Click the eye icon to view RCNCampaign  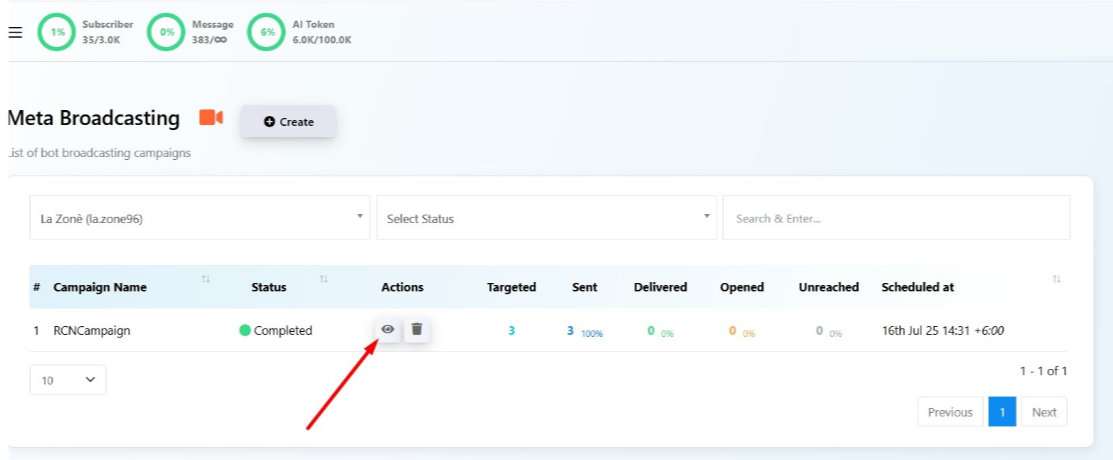pyautogui.click(x=388, y=329)
